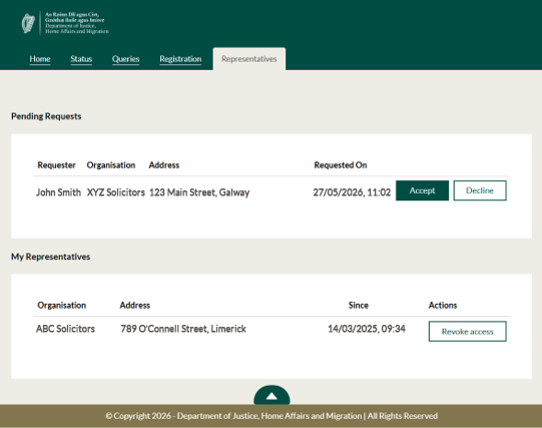Accept John Smith's pending request

point(422,190)
